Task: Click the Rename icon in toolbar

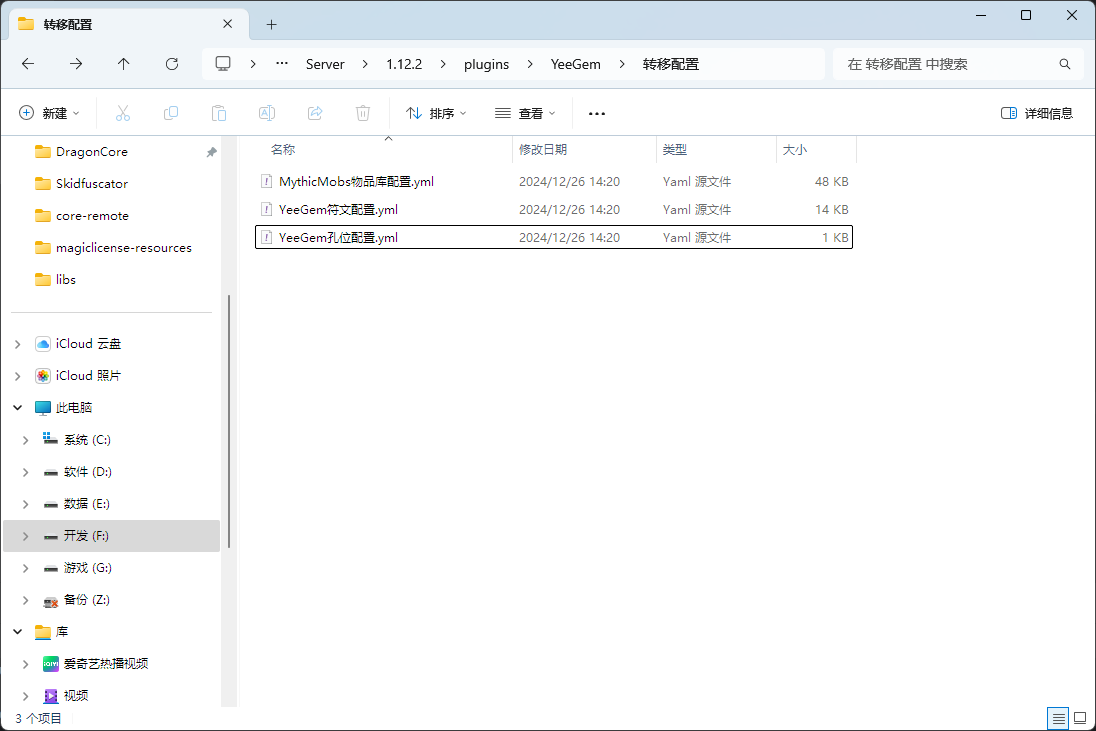Action: pos(267,113)
